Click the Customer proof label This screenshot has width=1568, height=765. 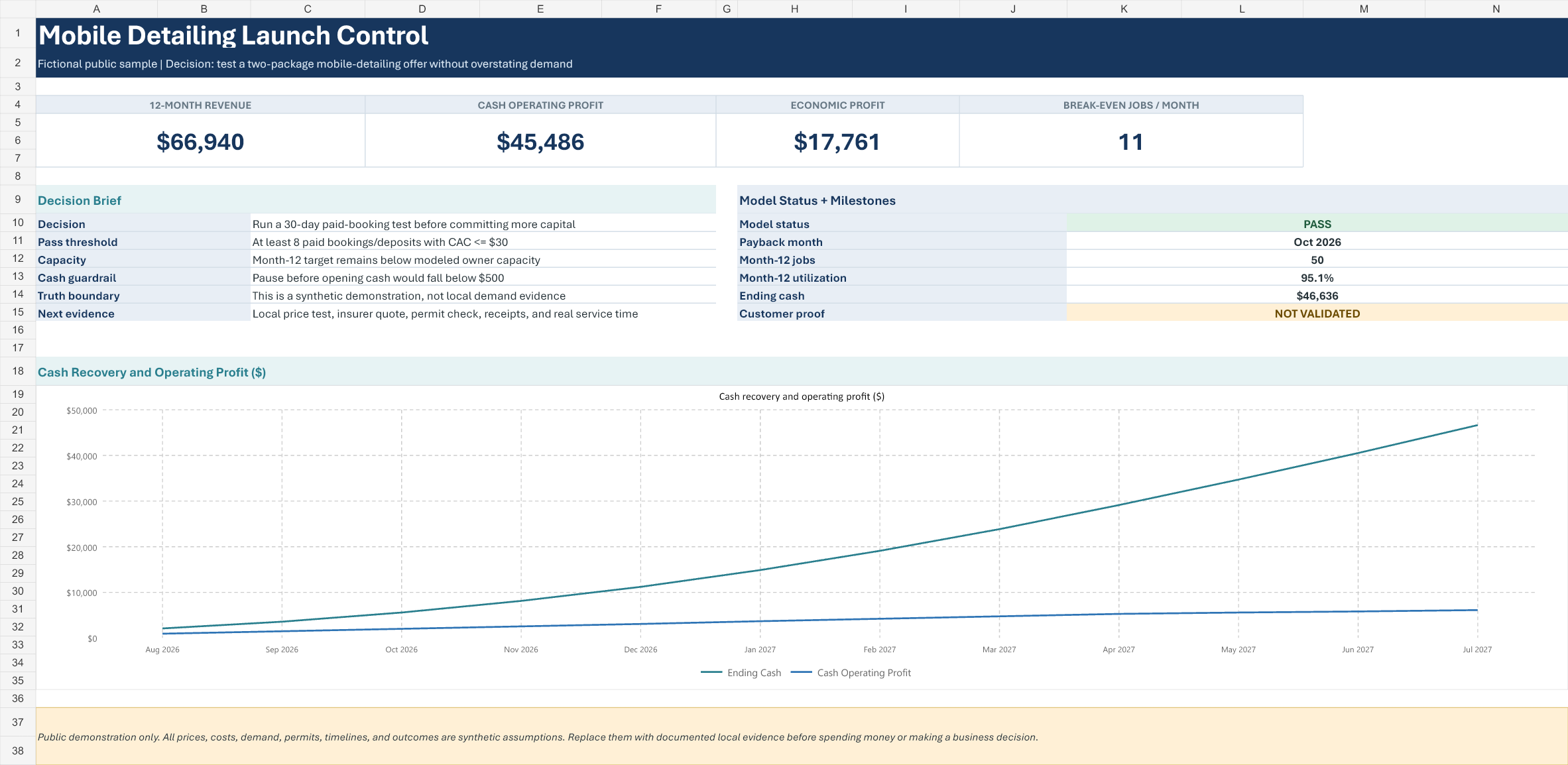coord(902,314)
